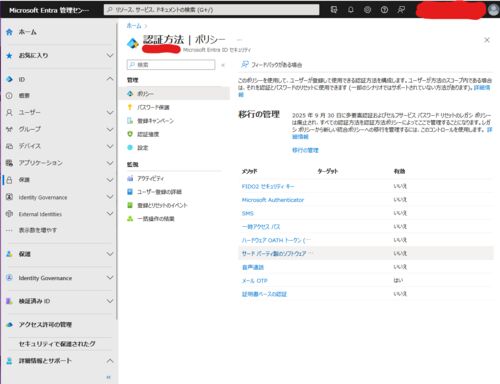Expand the アプリケーション menu chevron
The image size is (500, 384).
[x=110, y=163]
